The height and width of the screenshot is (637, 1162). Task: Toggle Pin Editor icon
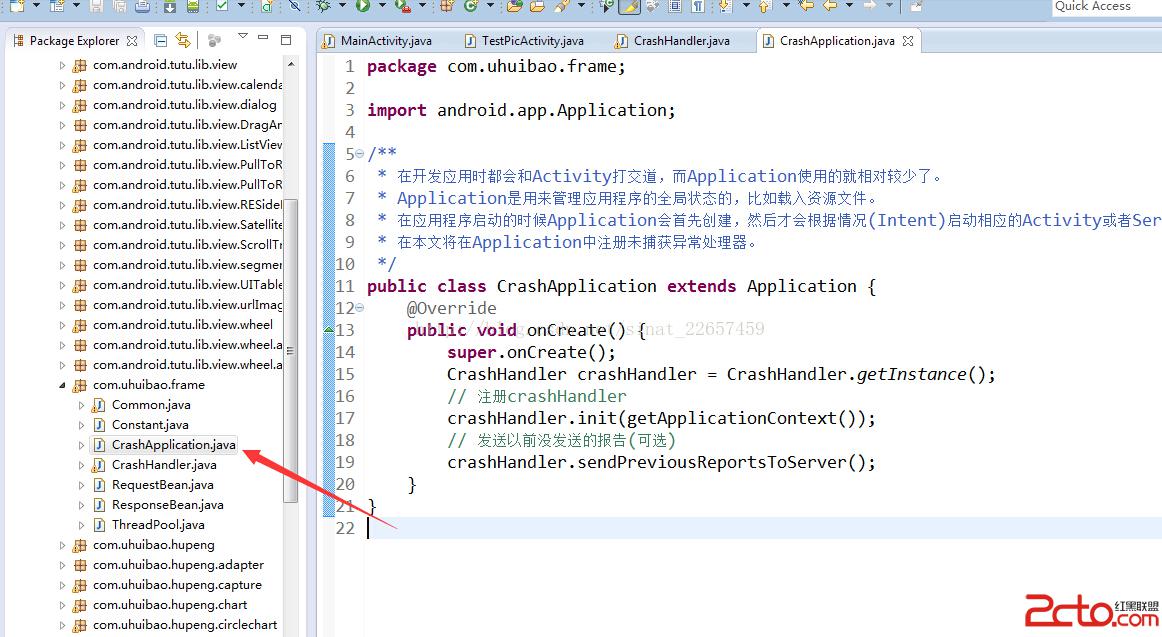tap(916, 6)
